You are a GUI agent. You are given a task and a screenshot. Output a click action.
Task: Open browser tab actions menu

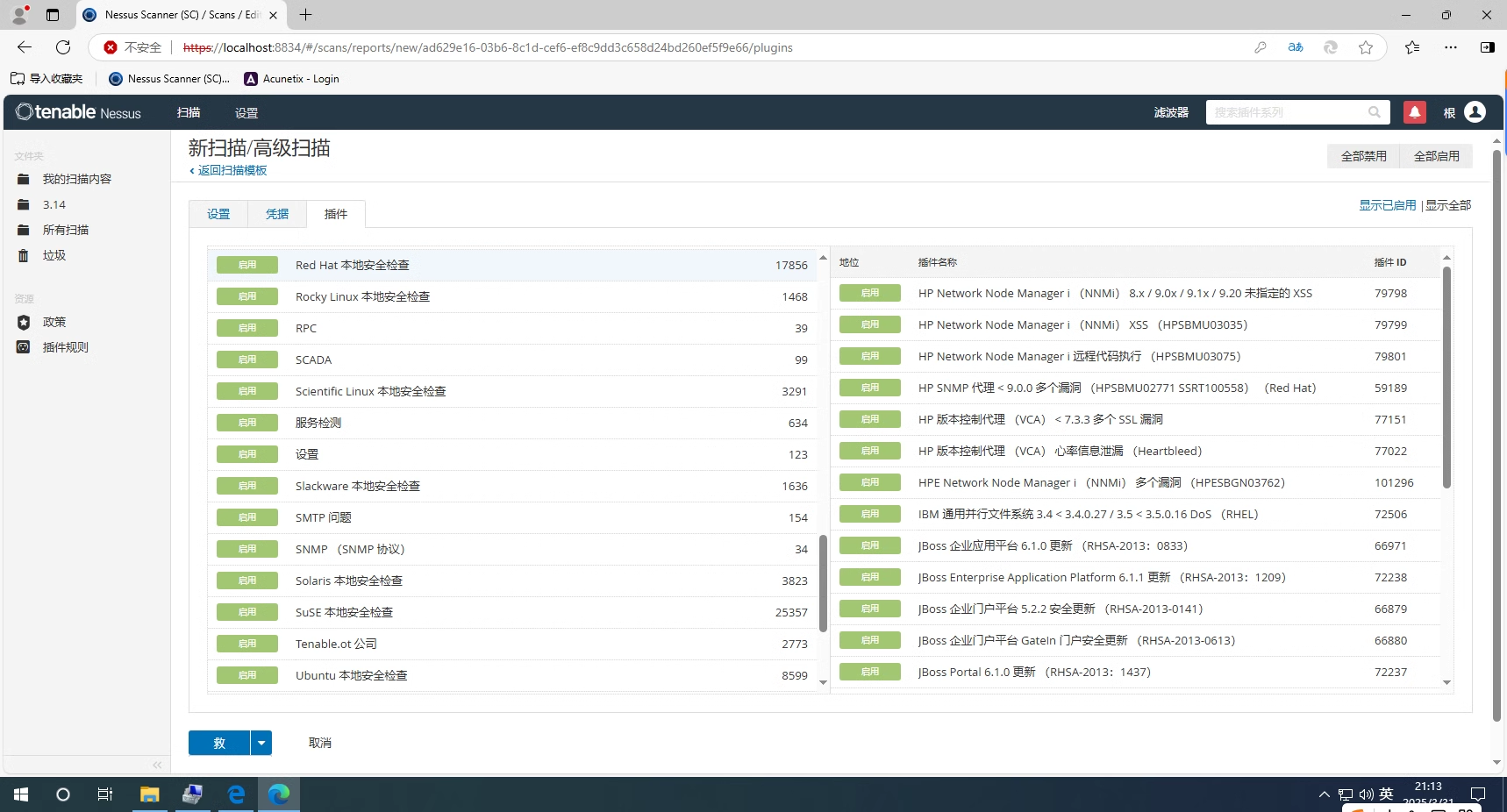pos(53,15)
